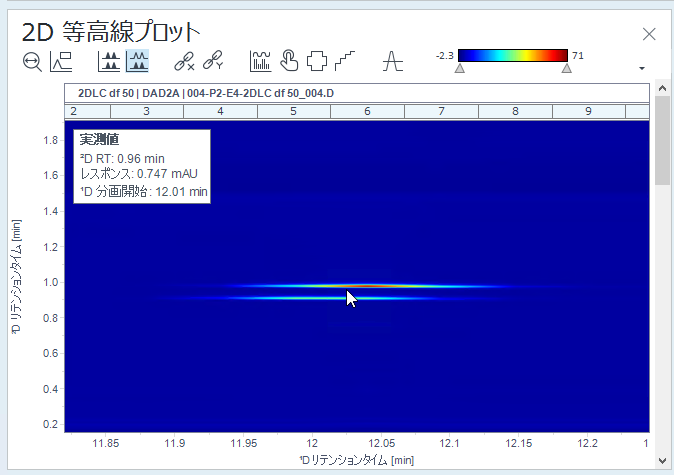Adjust the upper color scale slider handle
Viewport: 674px width, 475px height.
567,68
